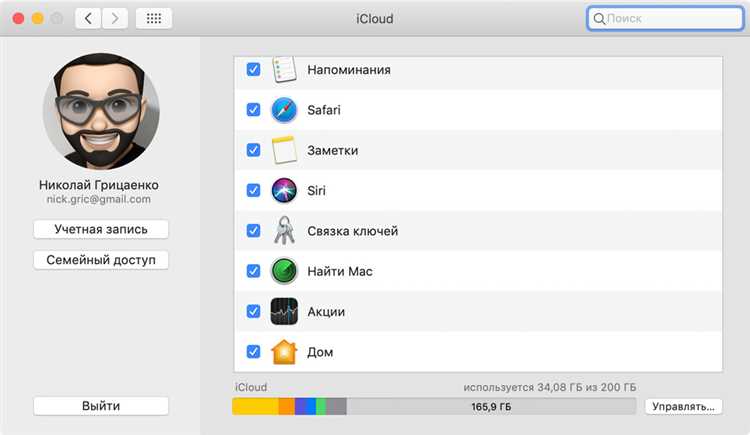750x435 pixels.
Task: Select the Safari label text
Action: coord(324,110)
